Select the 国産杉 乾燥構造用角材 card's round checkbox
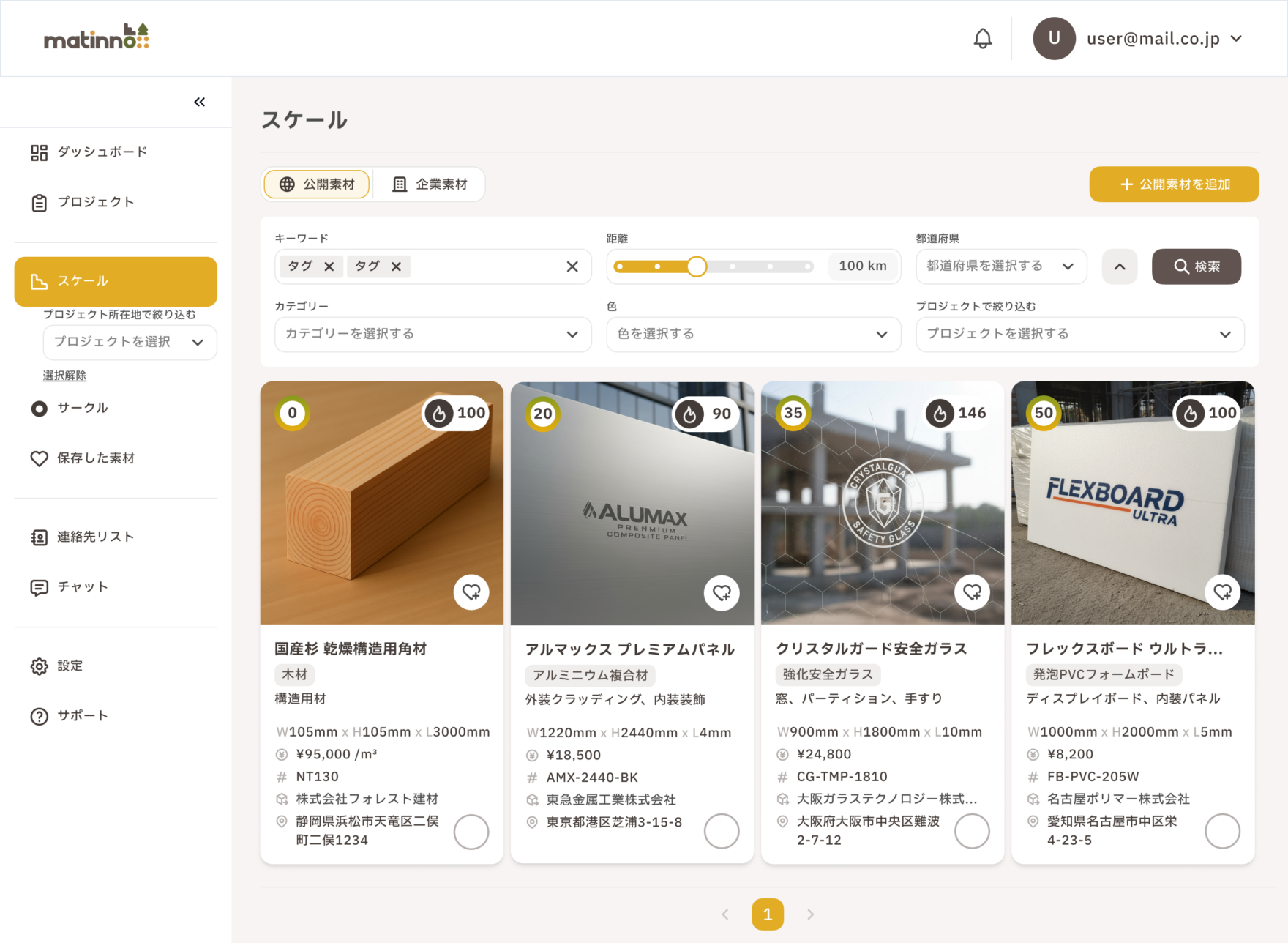Viewport: 1288px width, 943px height. pos(471,832)
